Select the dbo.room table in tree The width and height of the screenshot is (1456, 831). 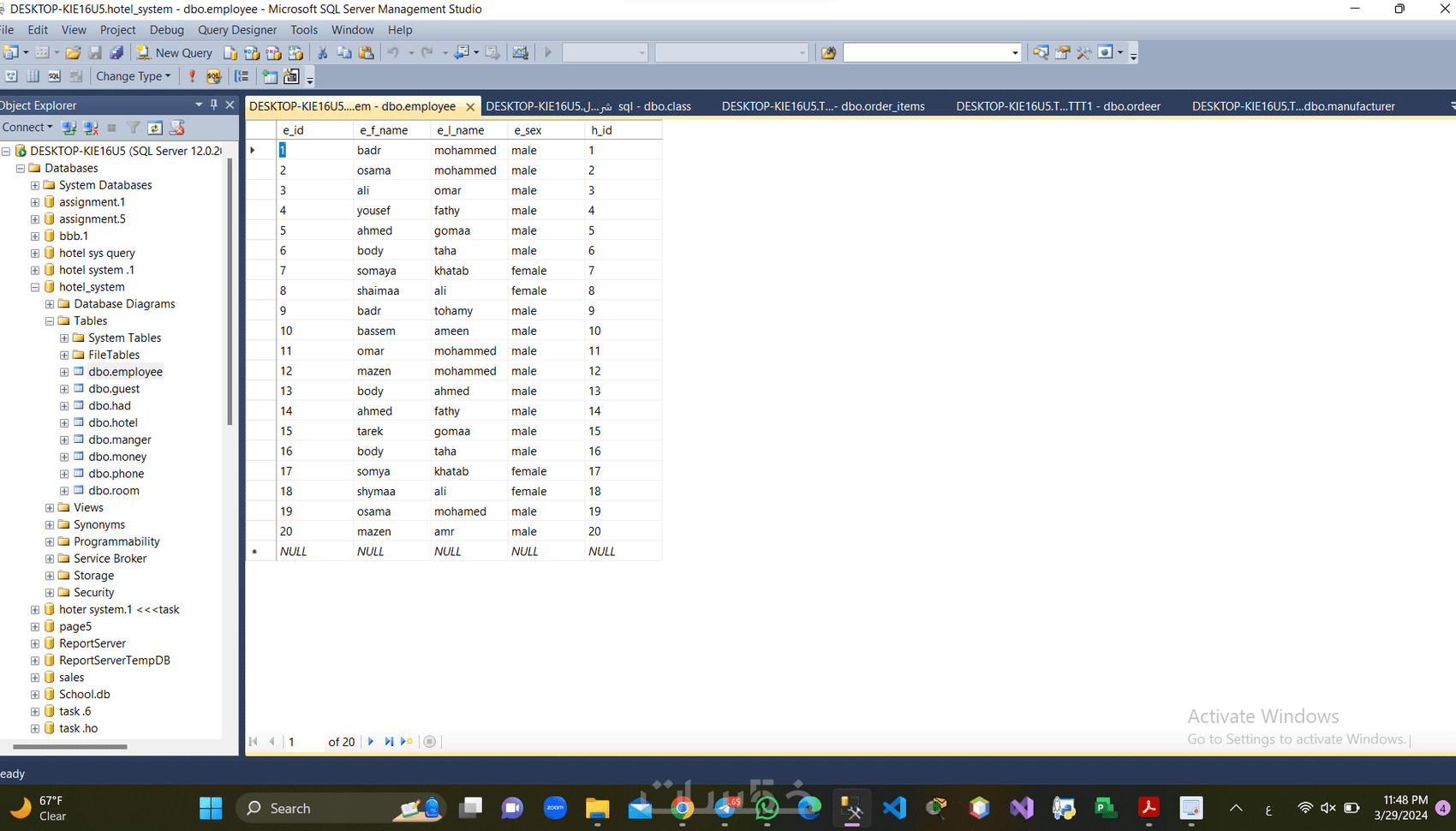[114, 491]
